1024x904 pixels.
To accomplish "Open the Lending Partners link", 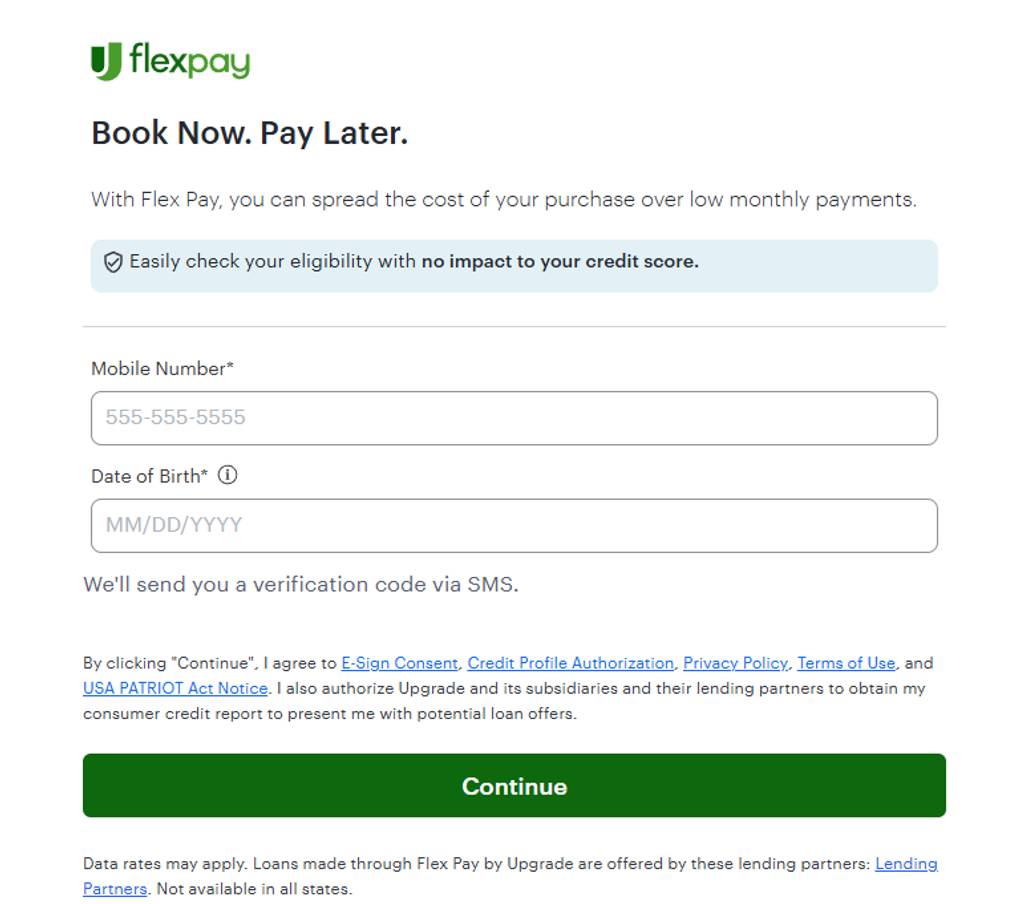I will click(906, 864).
